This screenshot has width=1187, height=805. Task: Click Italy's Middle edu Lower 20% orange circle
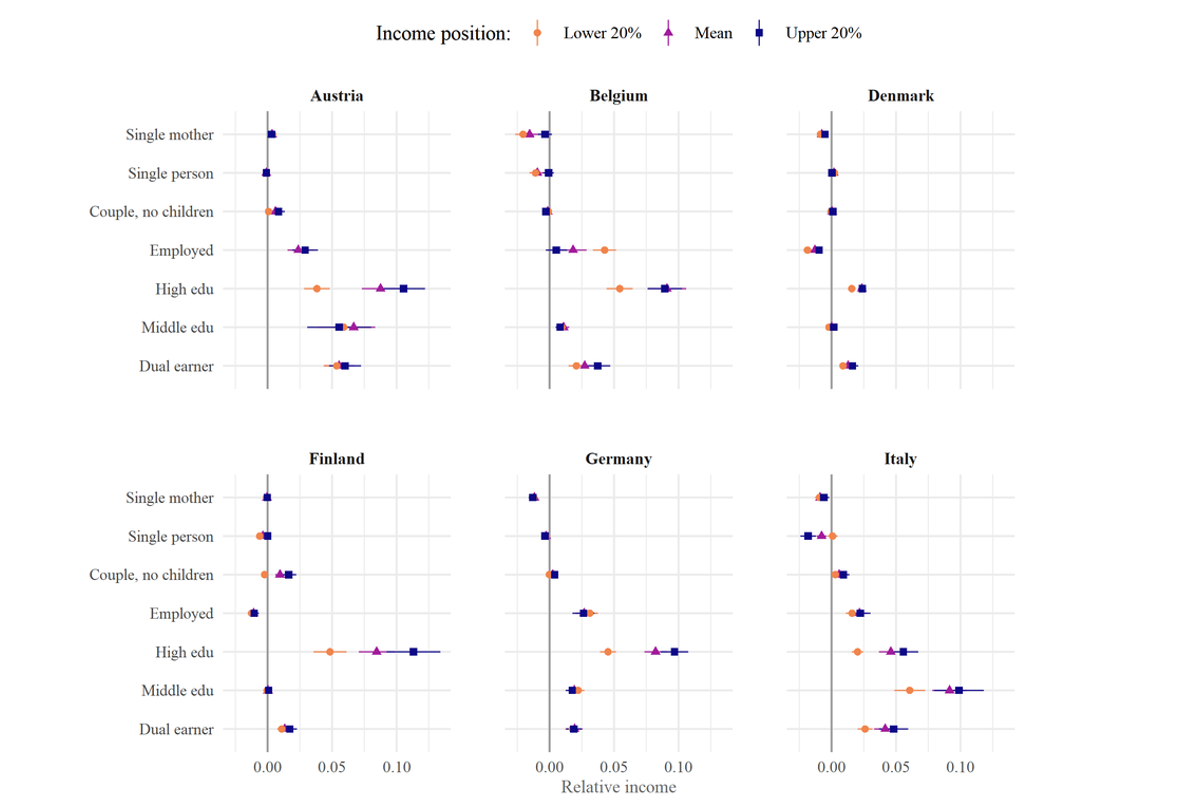909,690
